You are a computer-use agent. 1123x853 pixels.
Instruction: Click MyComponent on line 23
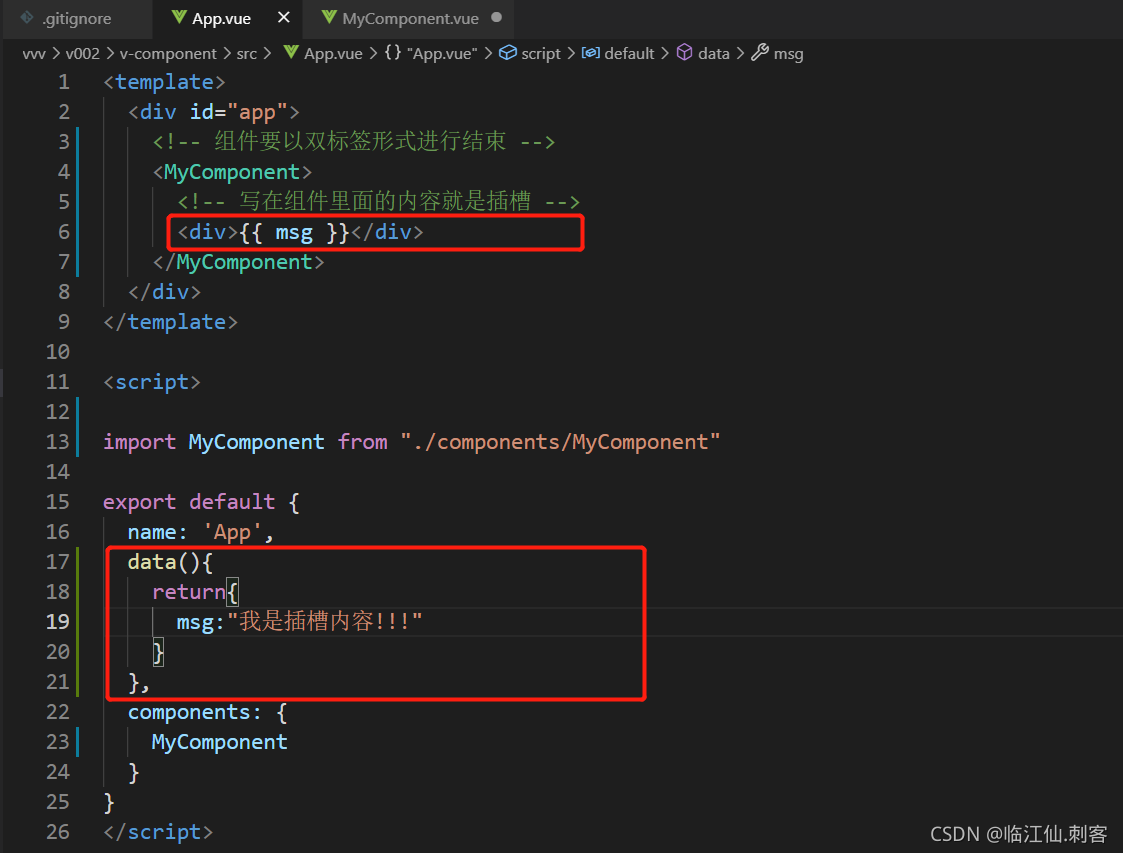coord(219,742)
